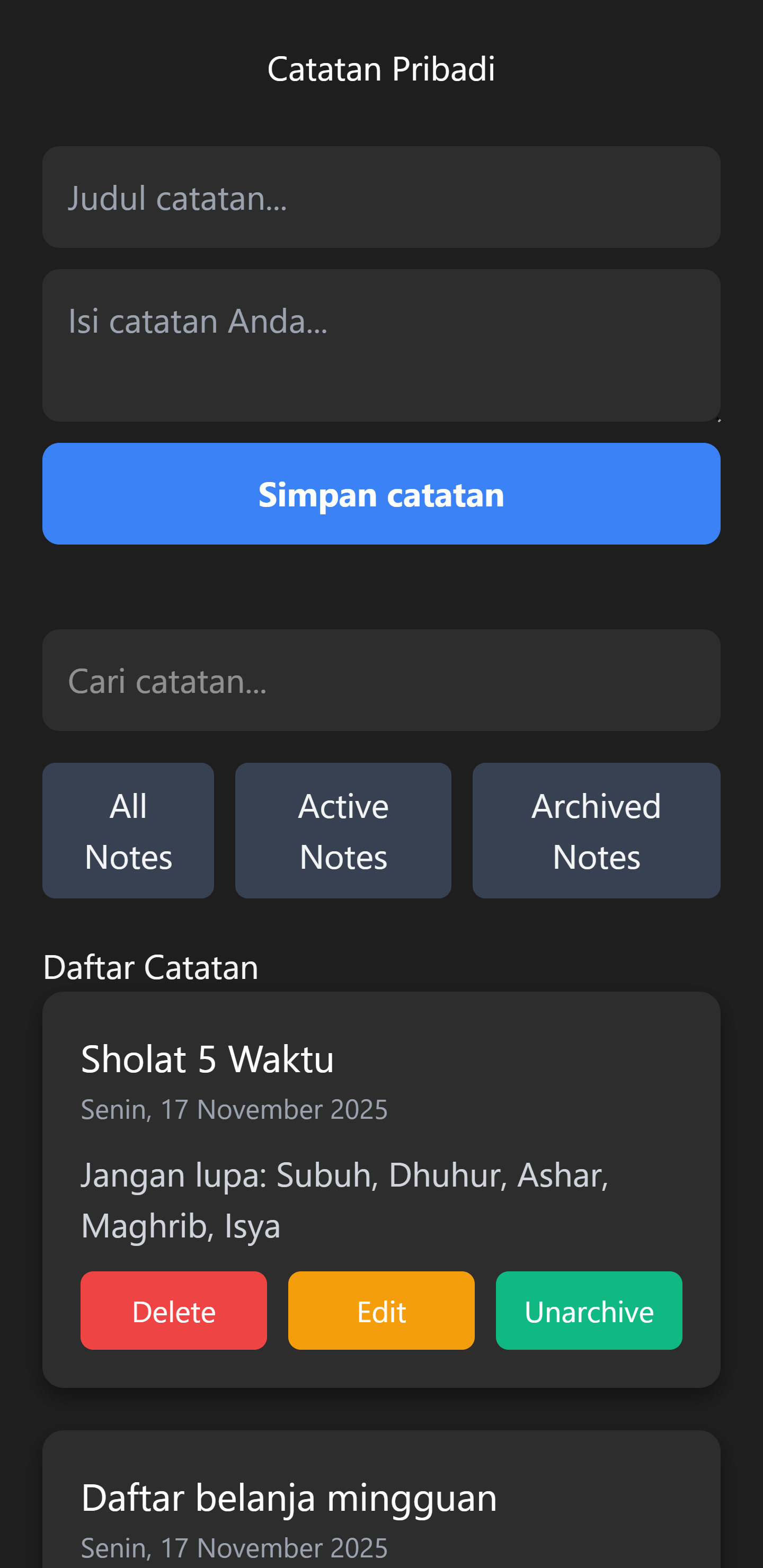The image size is (763, 1568).
Task: Click the Catatan Pribadi app title
Action: 381,68
